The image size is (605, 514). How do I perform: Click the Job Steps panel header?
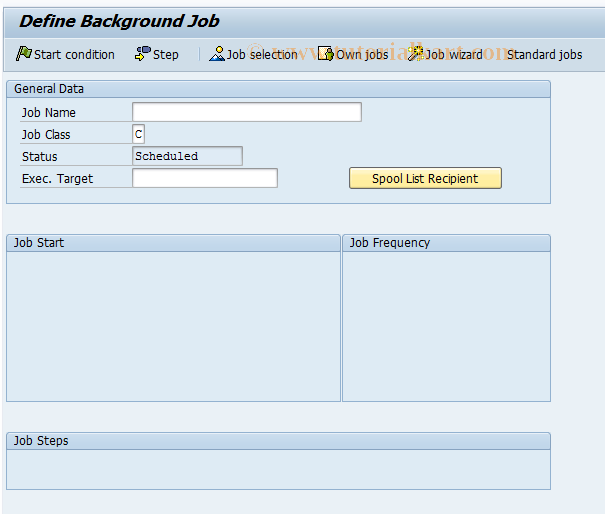coord(279,441)
